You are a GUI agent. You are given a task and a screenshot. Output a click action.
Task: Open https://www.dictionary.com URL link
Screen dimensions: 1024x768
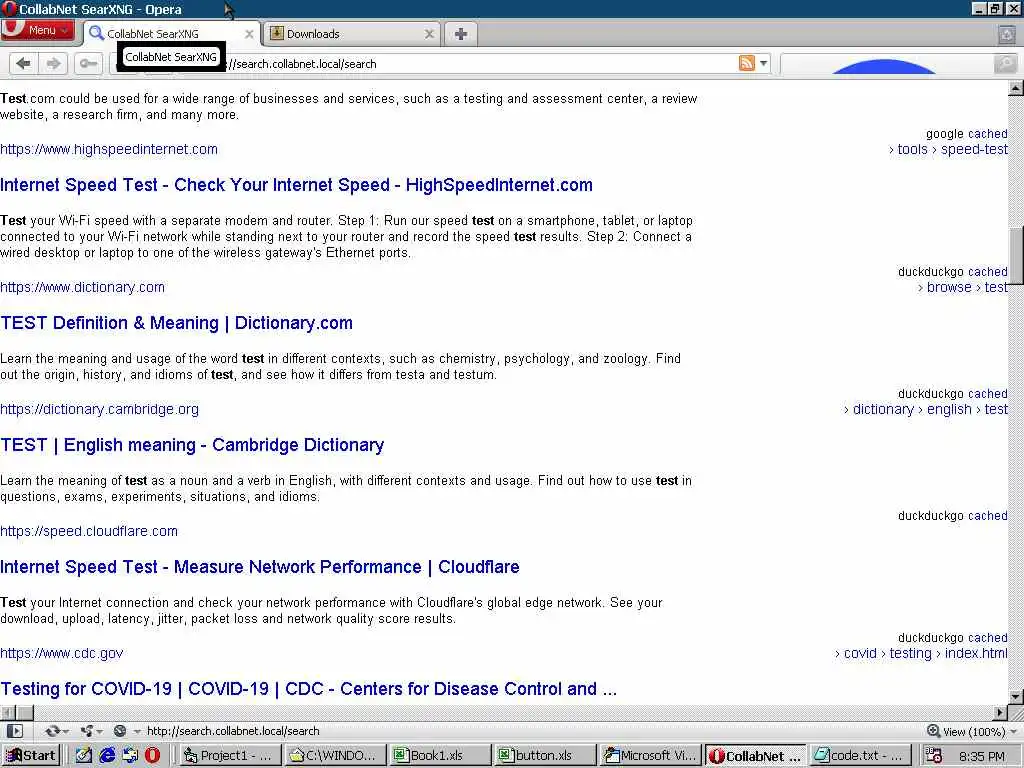[82, 287]
